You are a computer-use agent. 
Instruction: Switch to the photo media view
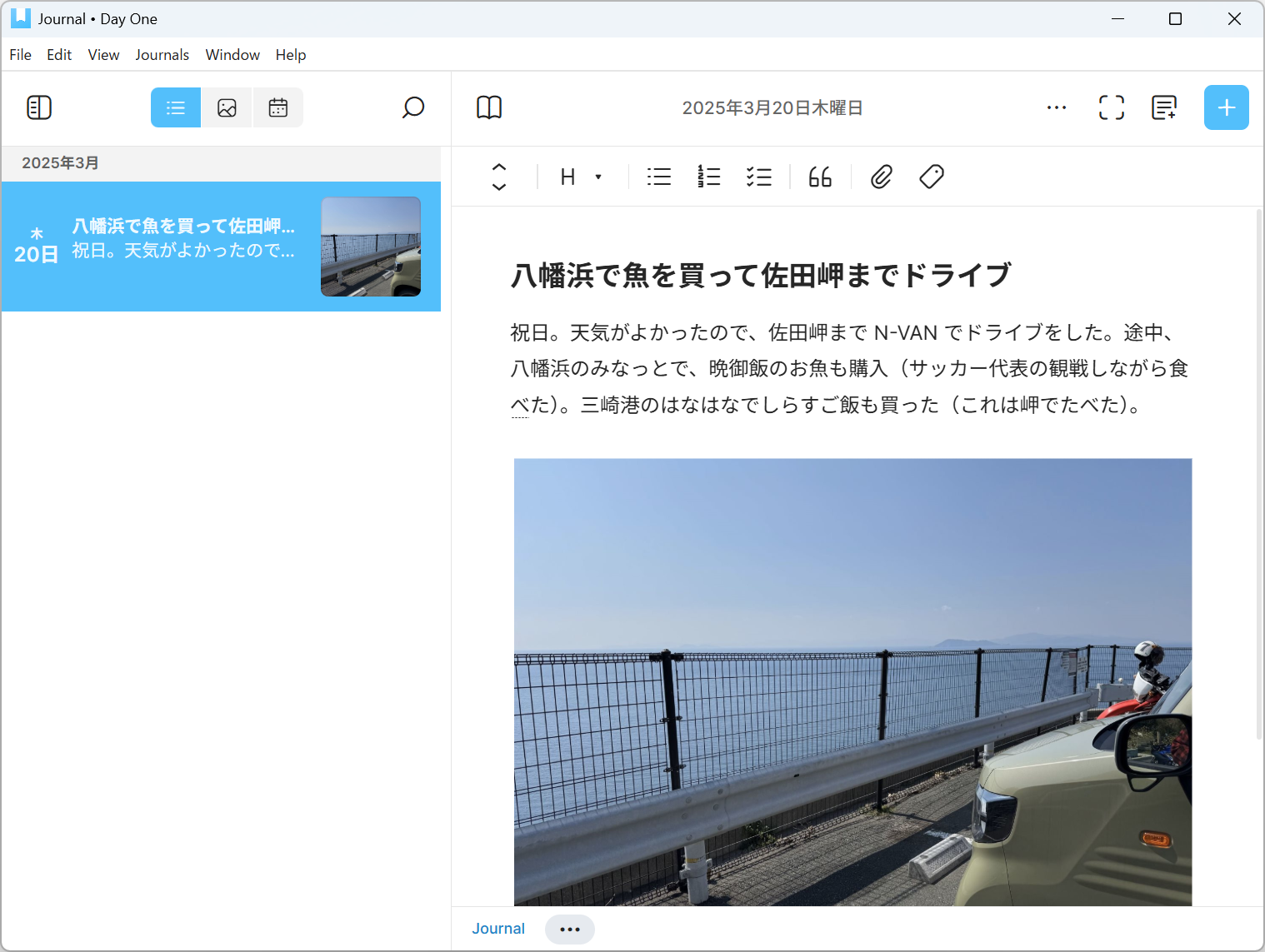click(x=227, y=107)
